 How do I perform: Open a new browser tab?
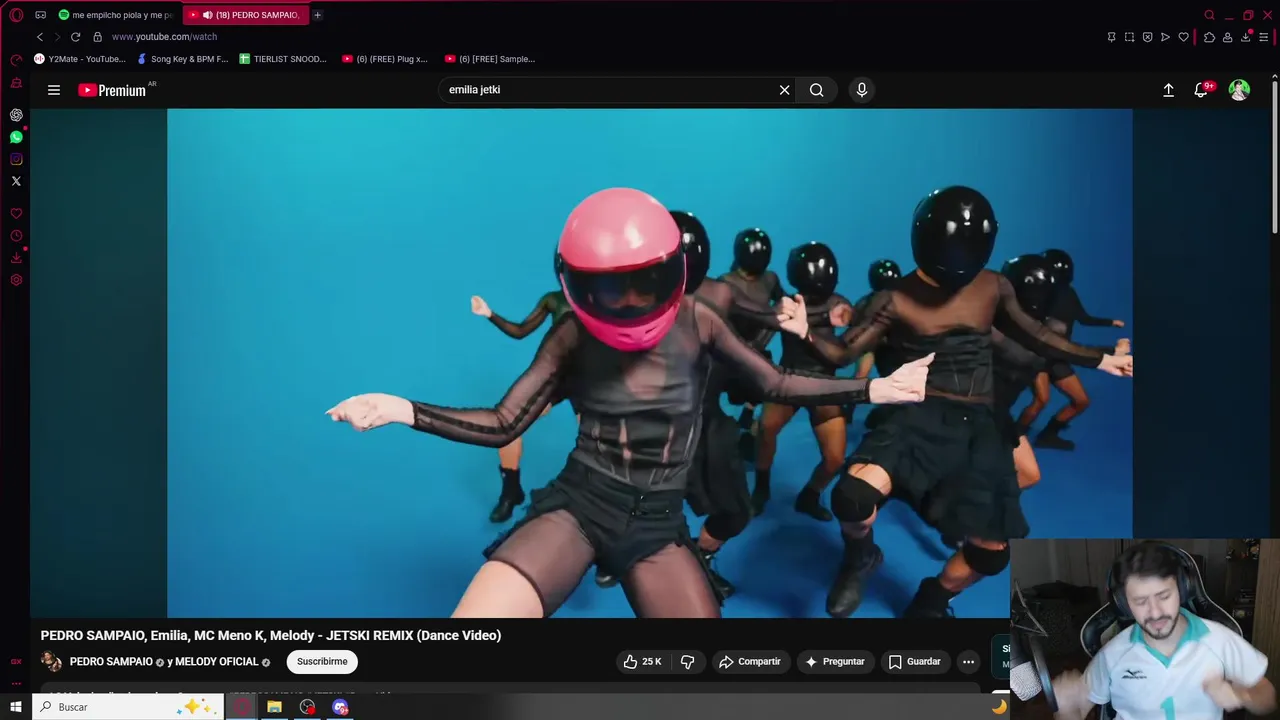(317, 15)
